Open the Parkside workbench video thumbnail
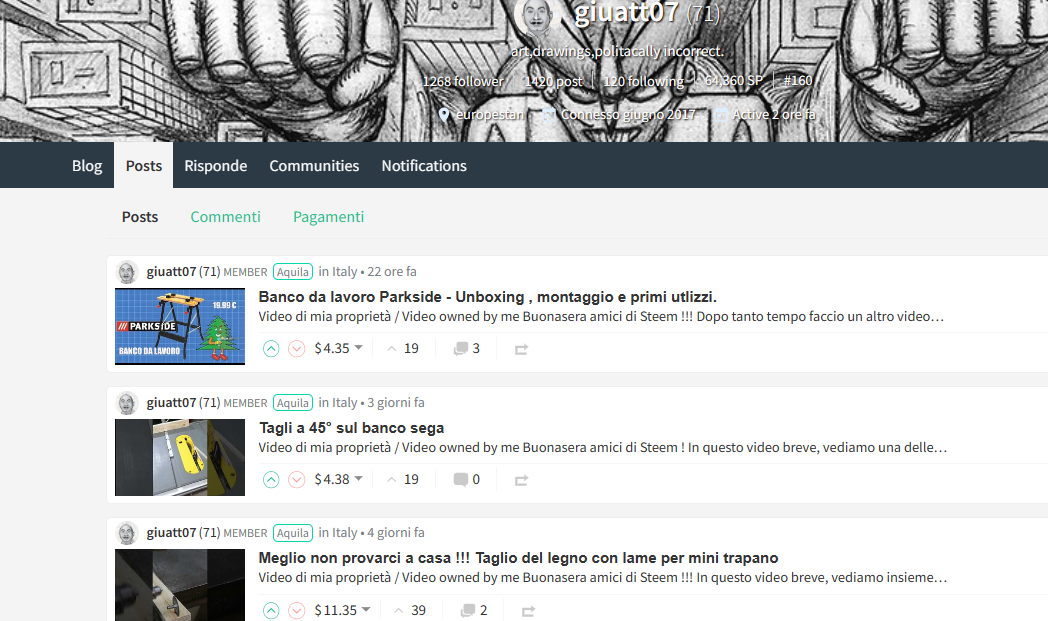Screen dimensions: 1048x621 point(180,326)
